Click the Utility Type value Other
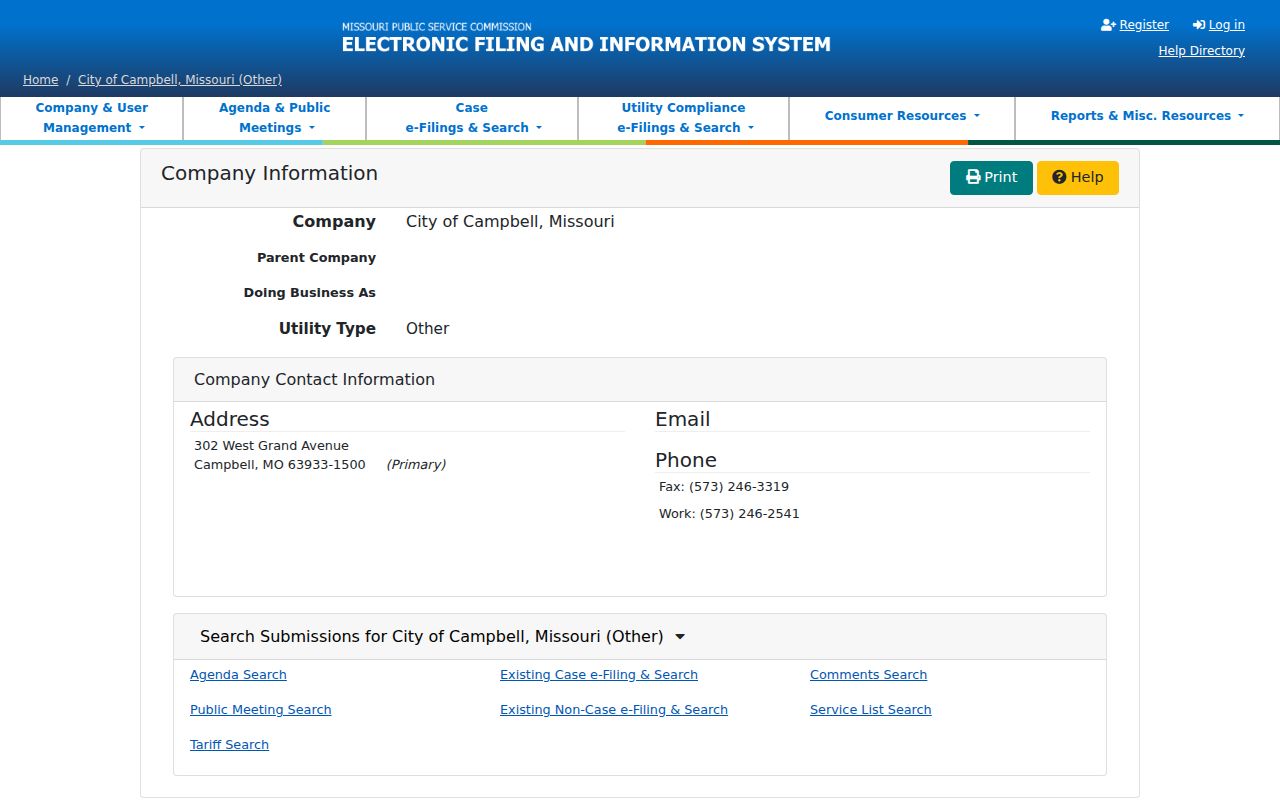Screen dimensions: 1280x800 click(427, 329)
